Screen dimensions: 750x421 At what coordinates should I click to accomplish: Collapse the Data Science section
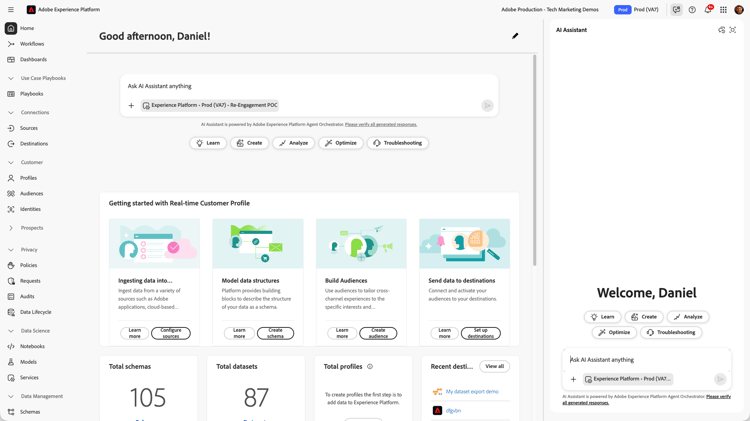coord(11,331)
